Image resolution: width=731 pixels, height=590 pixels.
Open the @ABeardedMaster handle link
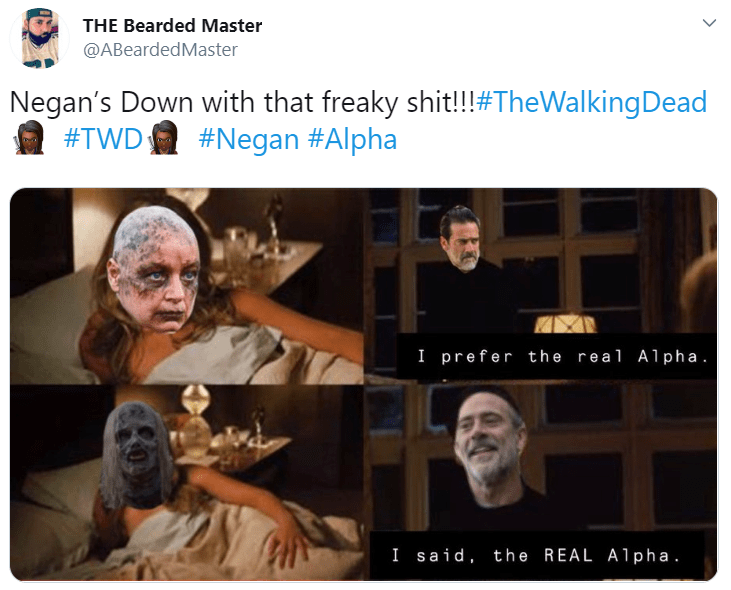tap(160, 49)
